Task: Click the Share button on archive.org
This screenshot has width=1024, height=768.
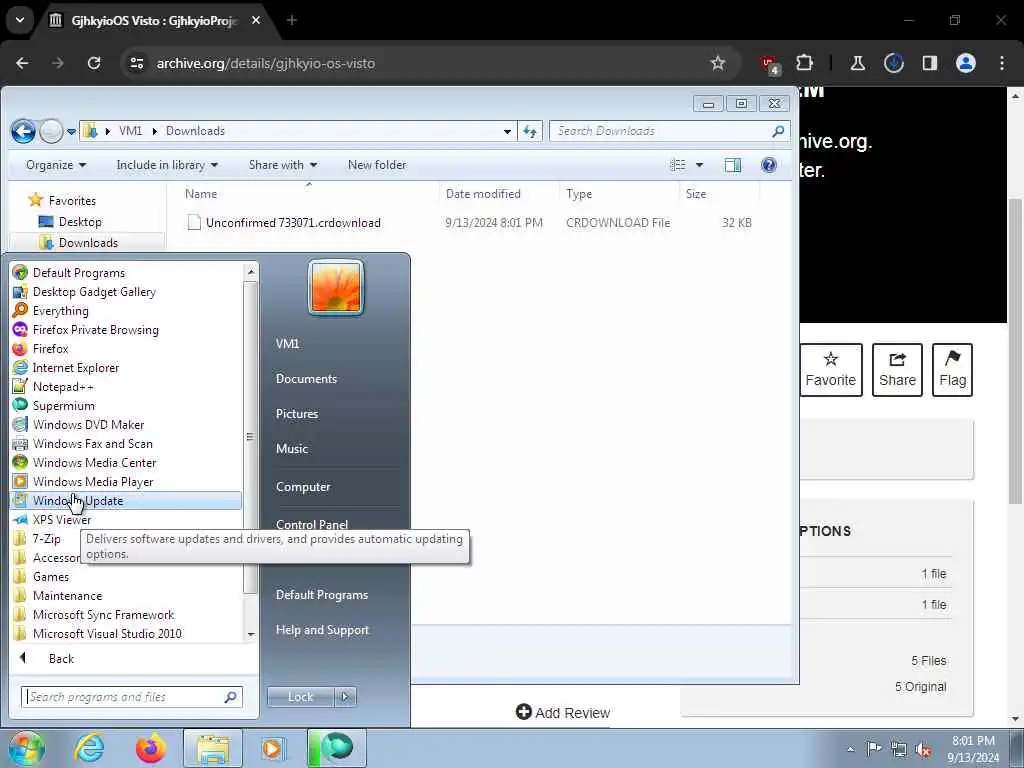Action: pos(897,370)
